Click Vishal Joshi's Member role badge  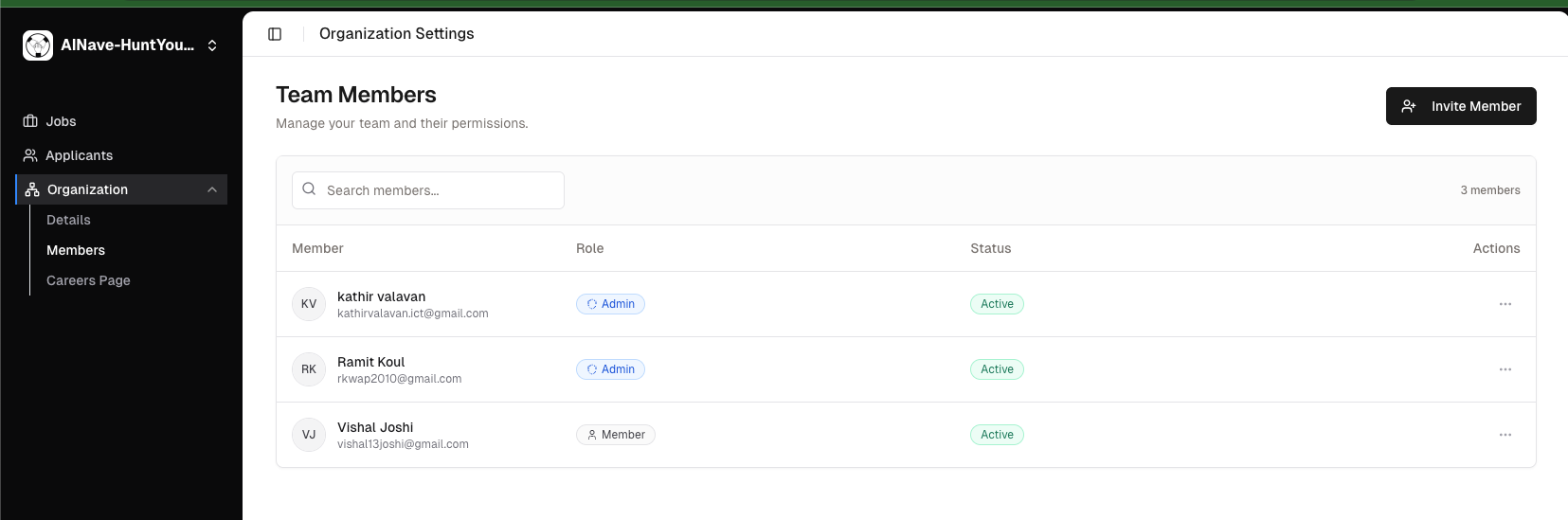point(616,435)
